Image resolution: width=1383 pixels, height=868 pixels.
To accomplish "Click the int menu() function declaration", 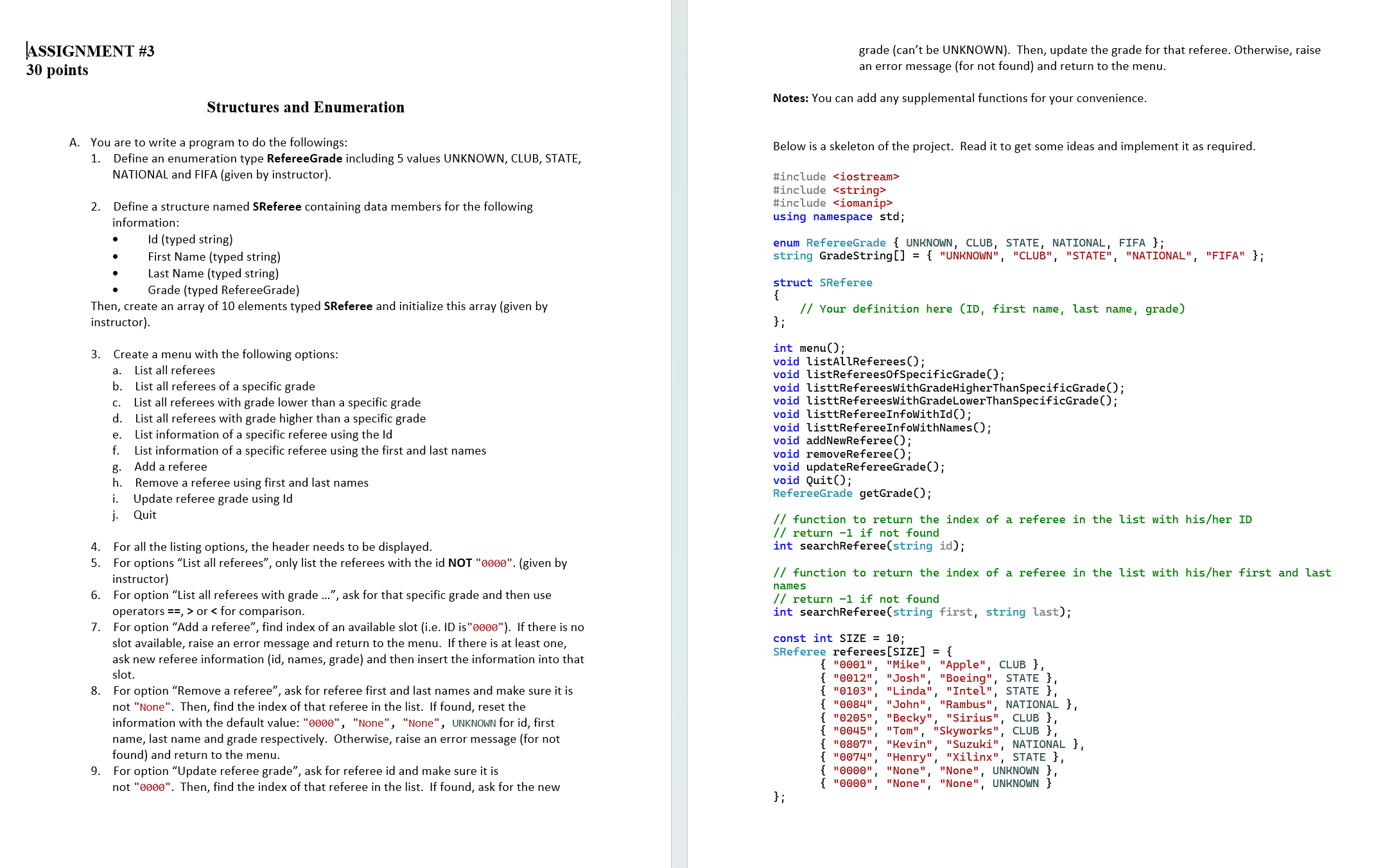I will (808, 347).
